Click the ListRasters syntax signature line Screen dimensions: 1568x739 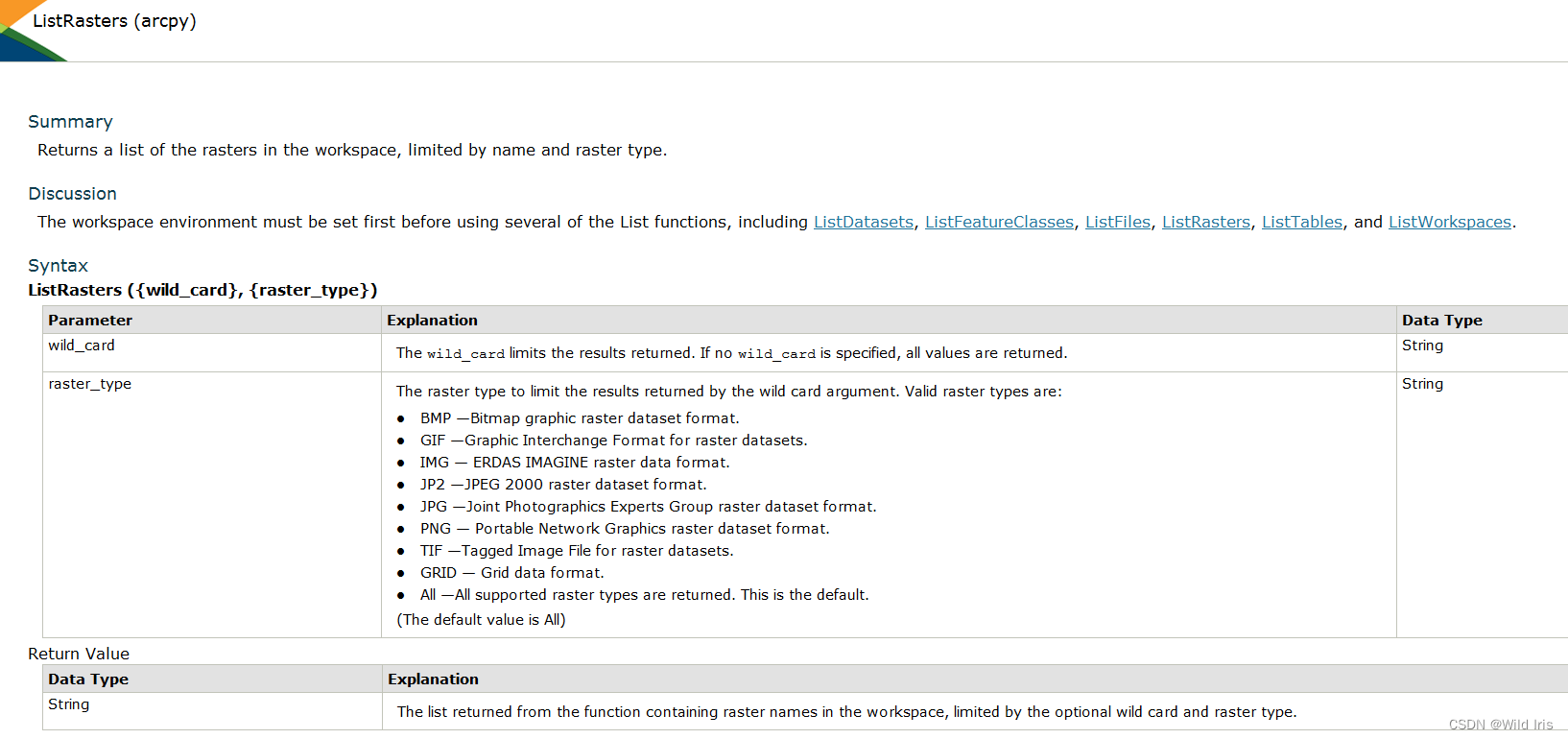pyautogui.click(x=202, y=290)
